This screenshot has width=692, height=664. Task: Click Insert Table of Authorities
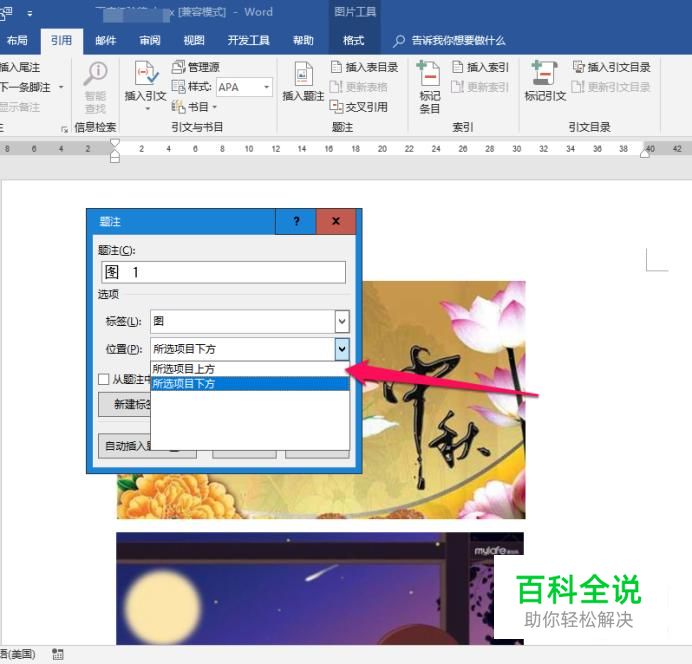[611, 67]
